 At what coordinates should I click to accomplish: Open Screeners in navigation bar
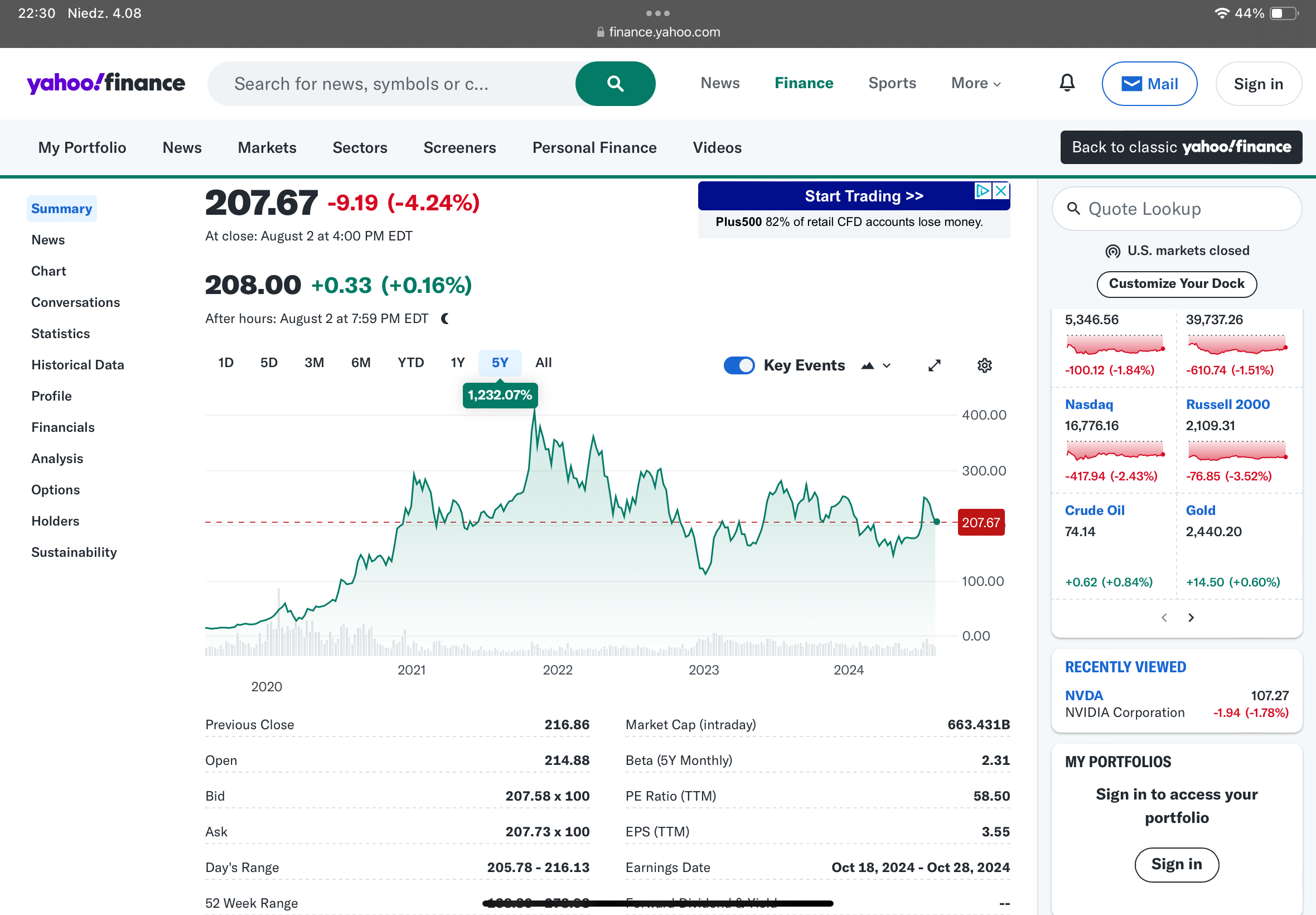459,147
